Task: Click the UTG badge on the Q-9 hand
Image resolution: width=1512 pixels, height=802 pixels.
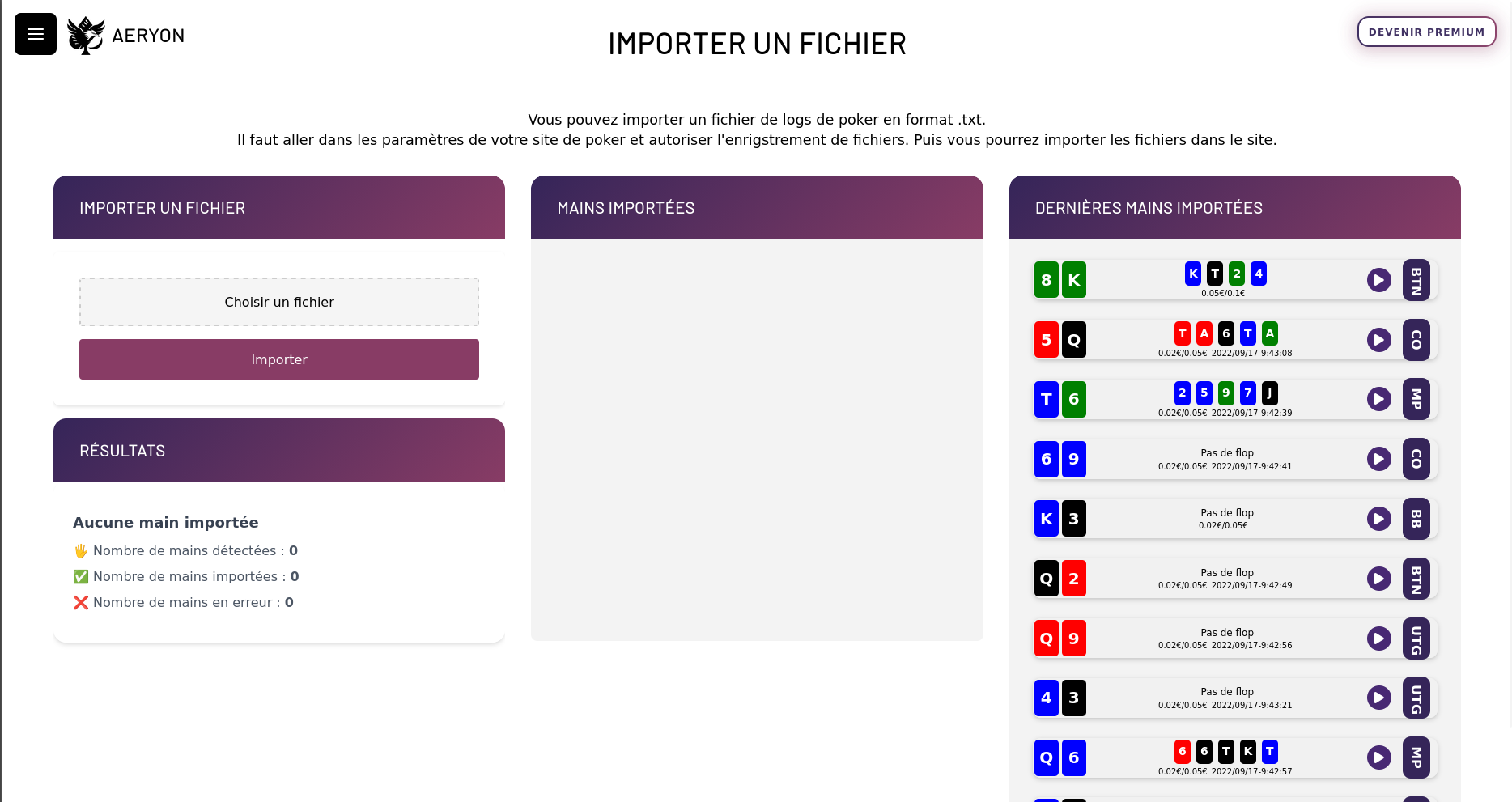Action: (x=1416, y=639)
